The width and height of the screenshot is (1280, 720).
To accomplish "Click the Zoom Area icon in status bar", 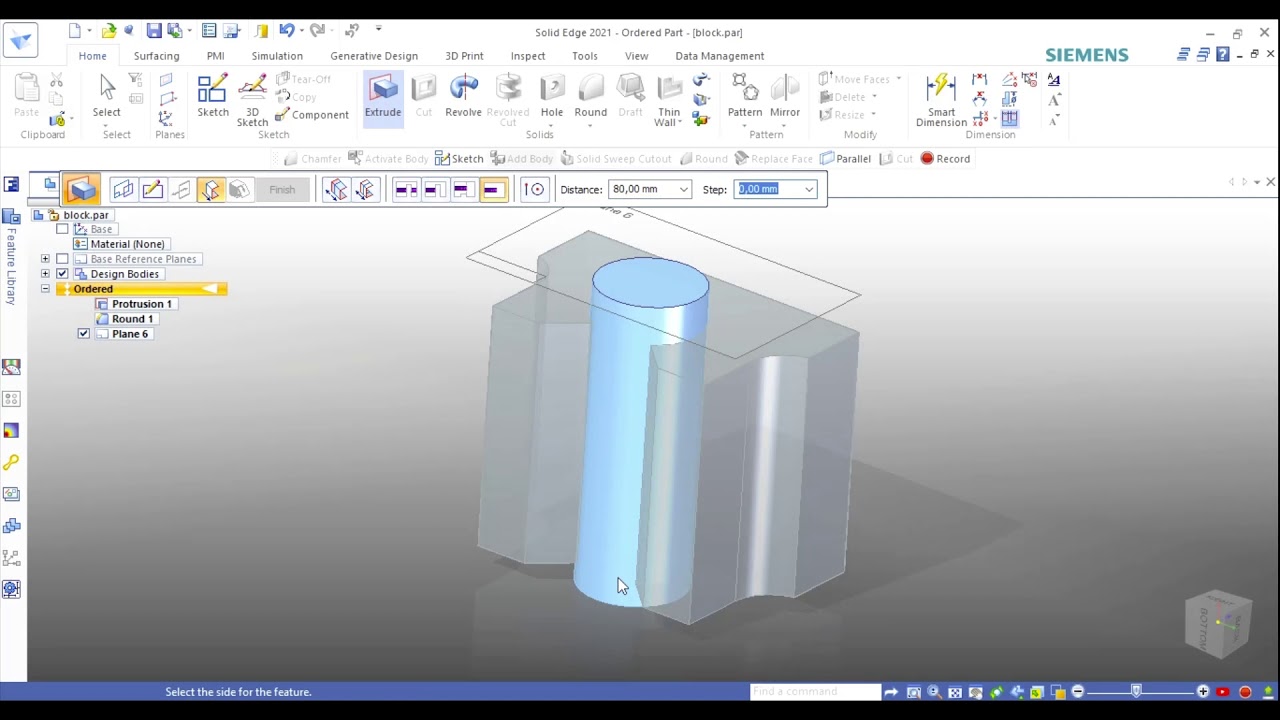I will [x=913, y=692].
